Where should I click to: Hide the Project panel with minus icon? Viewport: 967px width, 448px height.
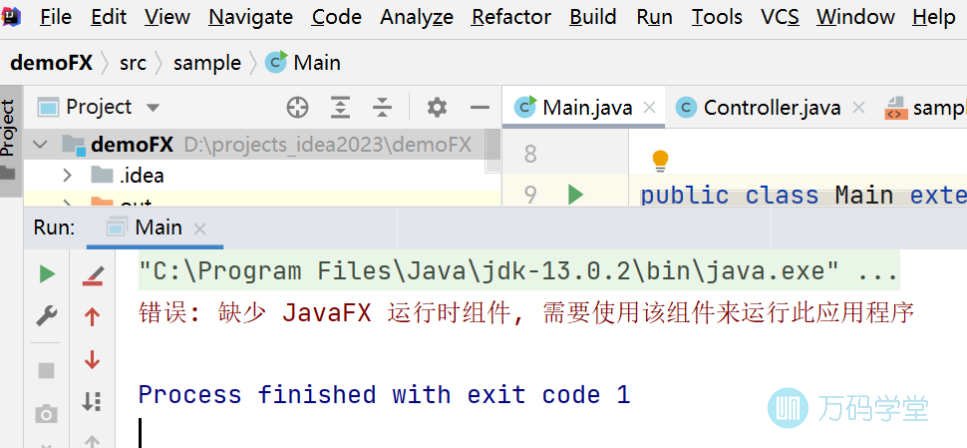coord(480,107)
